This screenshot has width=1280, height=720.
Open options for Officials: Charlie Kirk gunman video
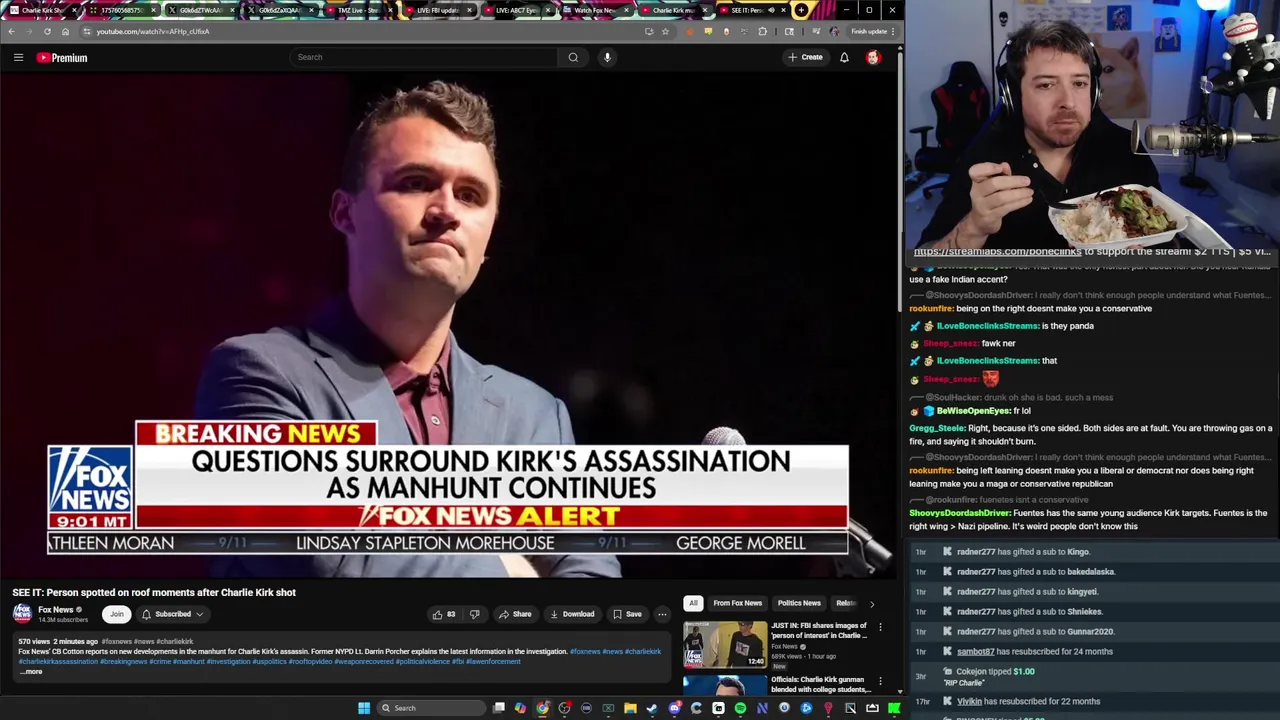(880, 682)
